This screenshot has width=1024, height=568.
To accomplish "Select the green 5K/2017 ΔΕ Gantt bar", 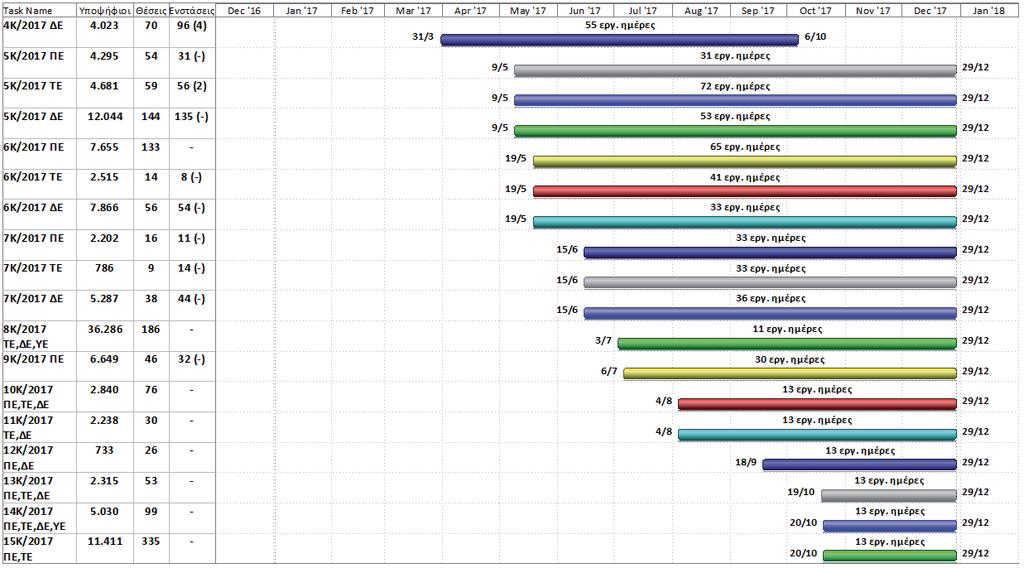I will point(735,131).
